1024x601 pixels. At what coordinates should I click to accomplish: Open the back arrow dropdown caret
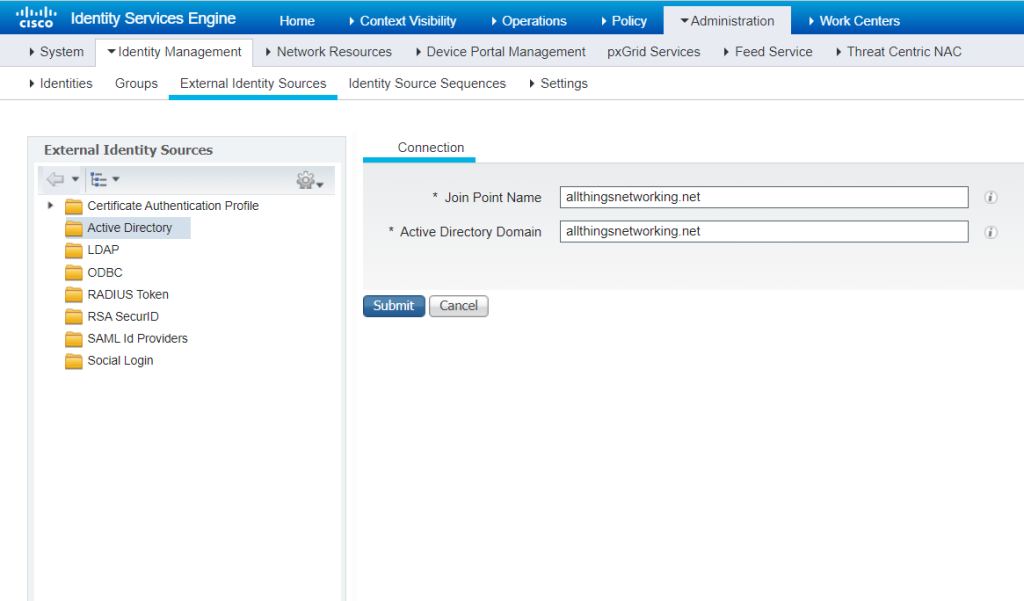pyautogui.click(x=75, y=179)
